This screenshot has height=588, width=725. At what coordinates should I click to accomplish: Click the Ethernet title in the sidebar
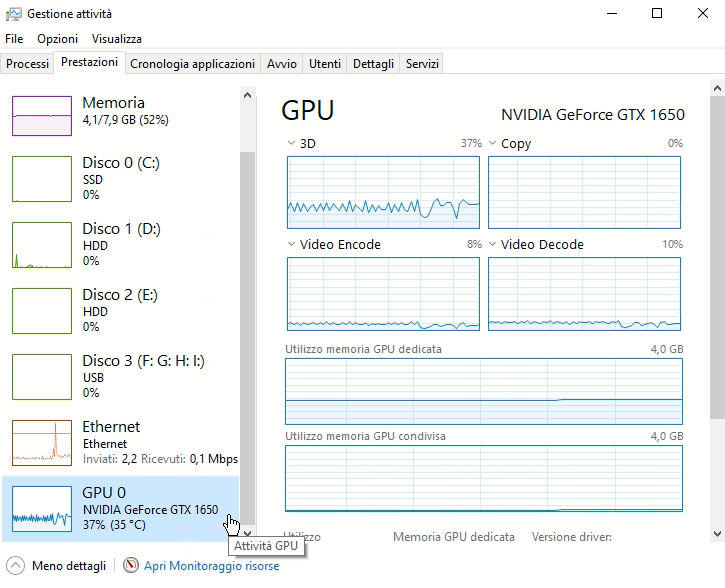click(x=111, y=427)
